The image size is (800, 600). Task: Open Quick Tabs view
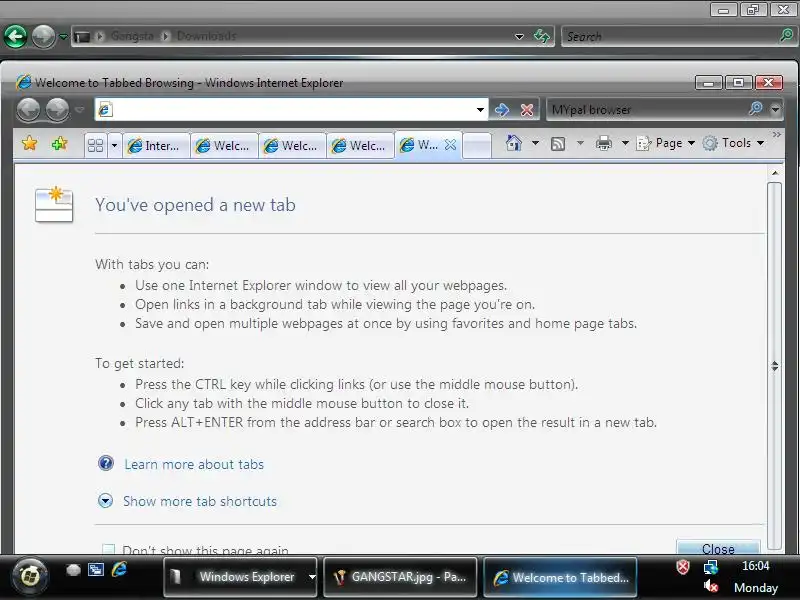95,145
